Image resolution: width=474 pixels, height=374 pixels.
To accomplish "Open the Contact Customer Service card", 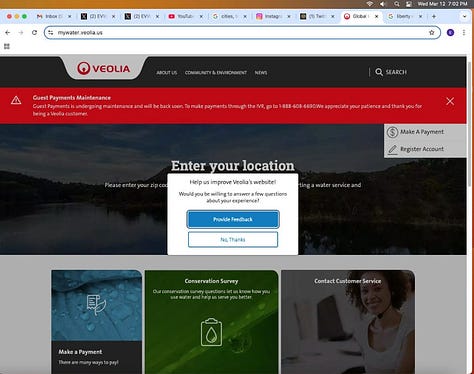I will tap(348, 322).
